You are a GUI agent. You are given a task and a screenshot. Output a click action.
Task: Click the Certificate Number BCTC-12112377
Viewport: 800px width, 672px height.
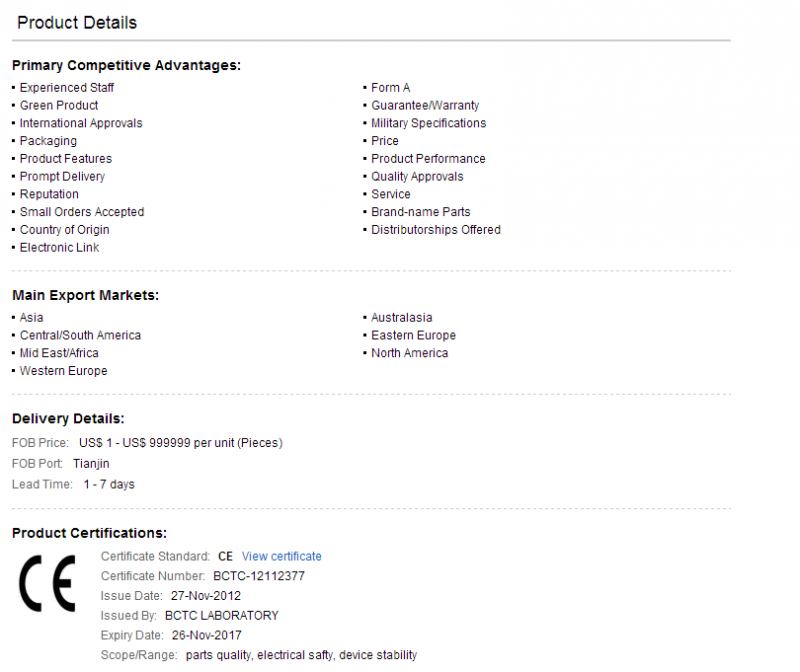pyautogui.click(x=259, y=576)
